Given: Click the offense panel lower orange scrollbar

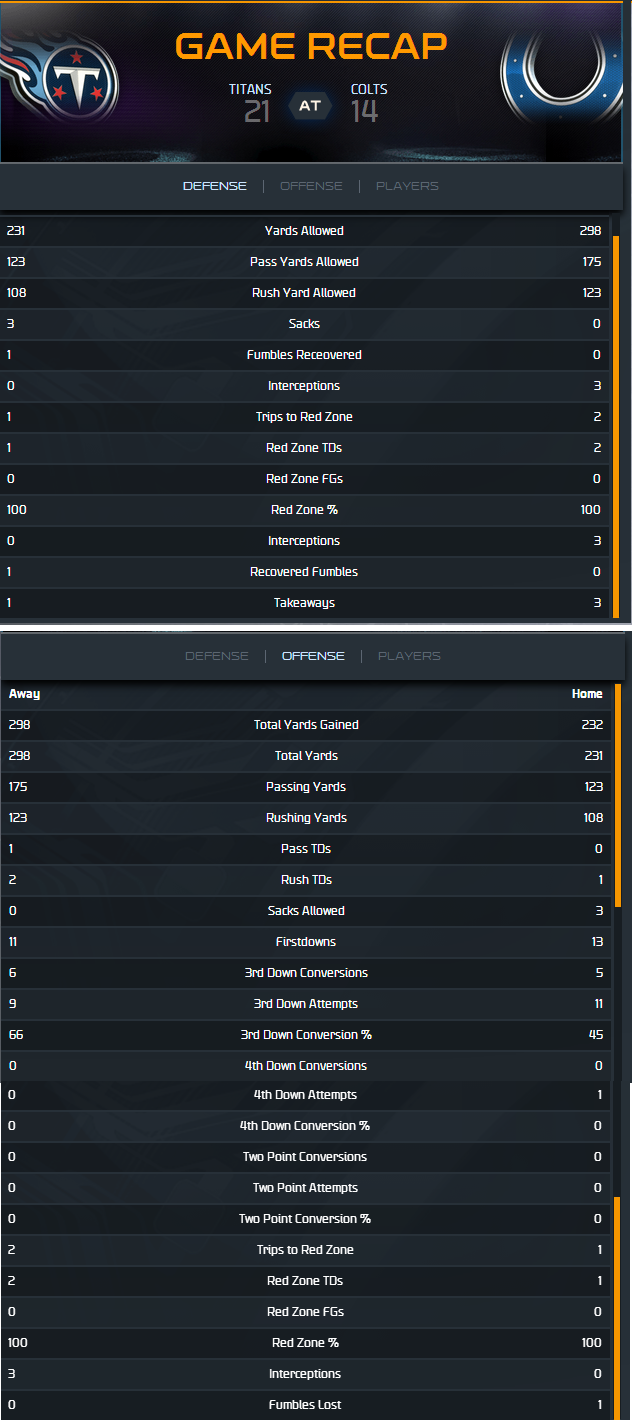Looking at the screenshot, I should pyautogui.click(x=618, y=1307).
